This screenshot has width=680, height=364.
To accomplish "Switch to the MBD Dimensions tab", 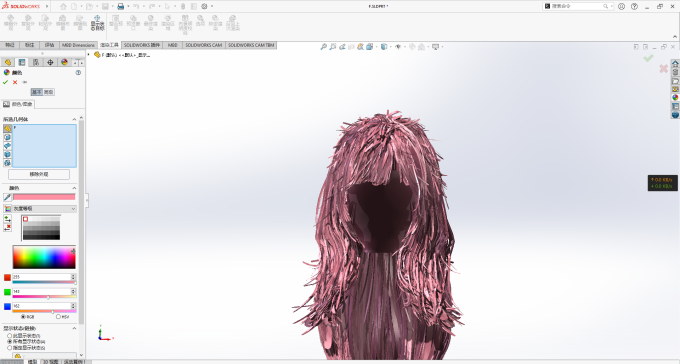I will coord(78,45).
